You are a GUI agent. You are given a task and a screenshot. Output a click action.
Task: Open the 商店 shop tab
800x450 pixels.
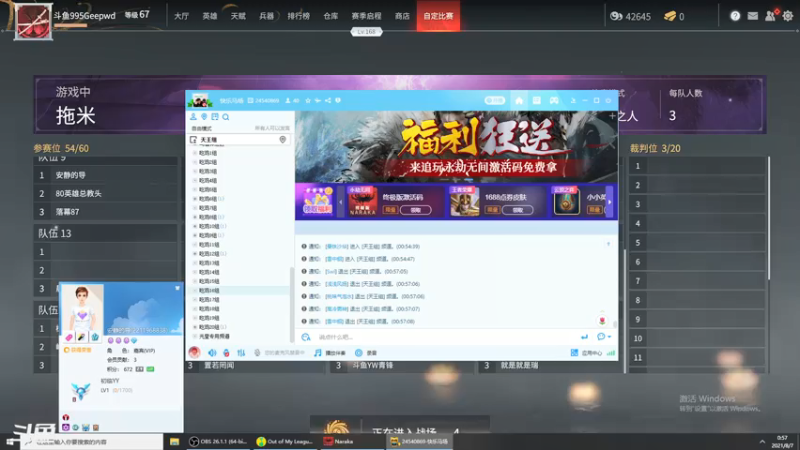[x=402, y=16]
